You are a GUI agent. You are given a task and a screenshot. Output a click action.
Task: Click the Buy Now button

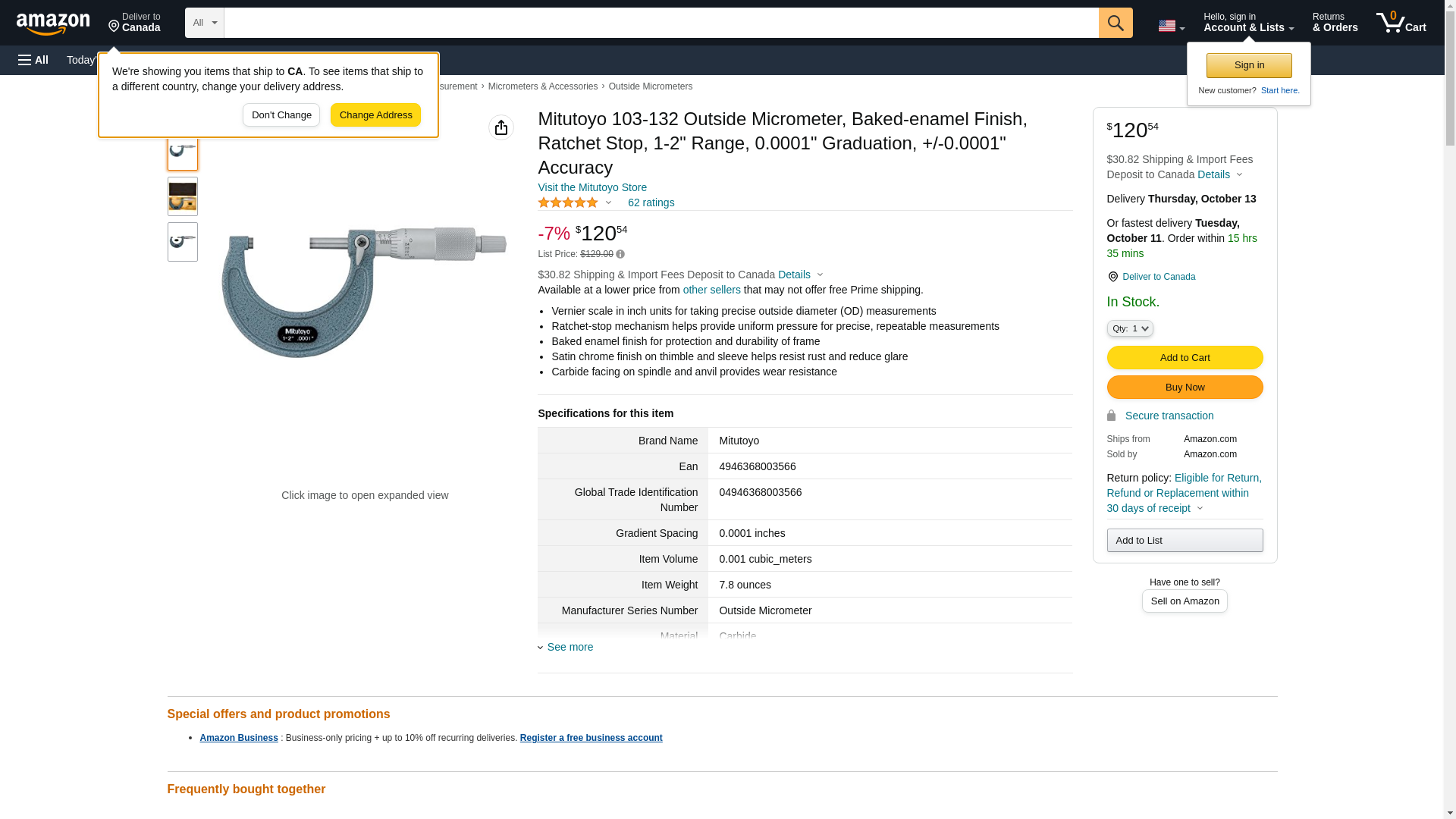click(1185, 388)
